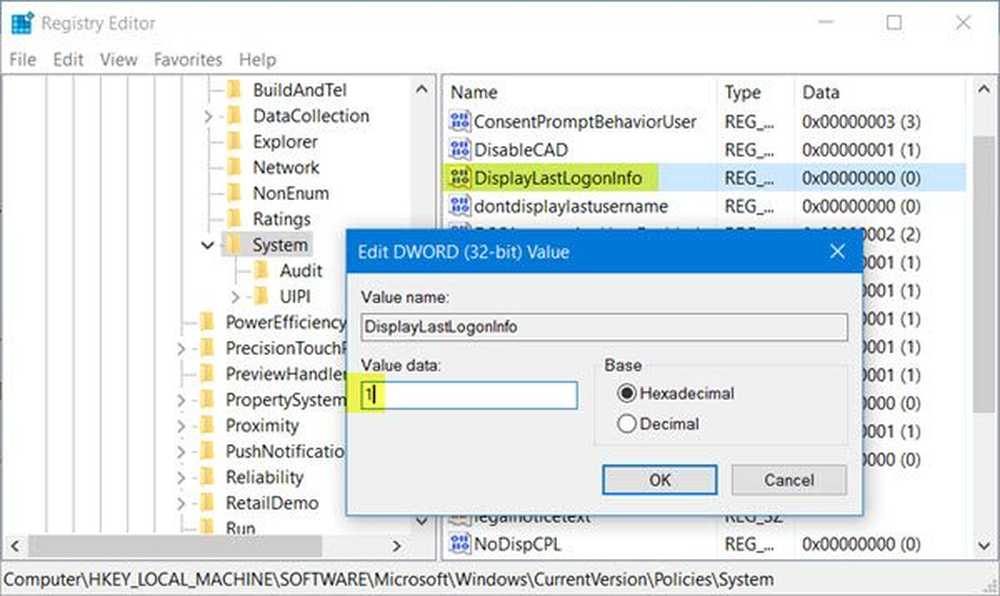Expand the UIPI subkey
Image resolution: width=1000 pixels, height=596 pixels.
[x=236, y=297]
